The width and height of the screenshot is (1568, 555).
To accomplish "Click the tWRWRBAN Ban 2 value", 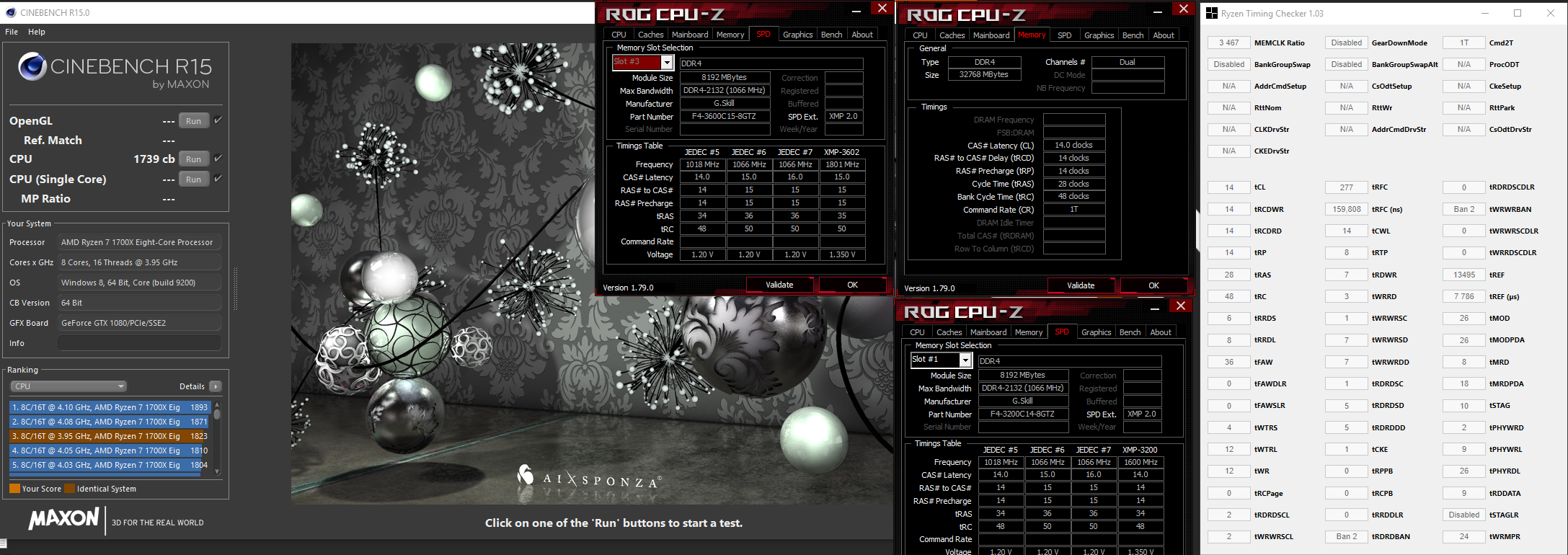I will 1464,209.
